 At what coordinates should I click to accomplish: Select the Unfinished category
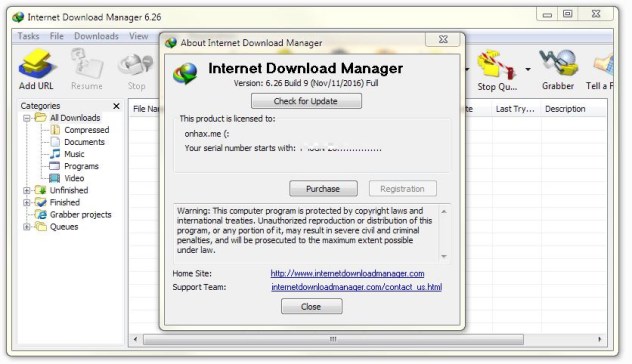point(69,190)
